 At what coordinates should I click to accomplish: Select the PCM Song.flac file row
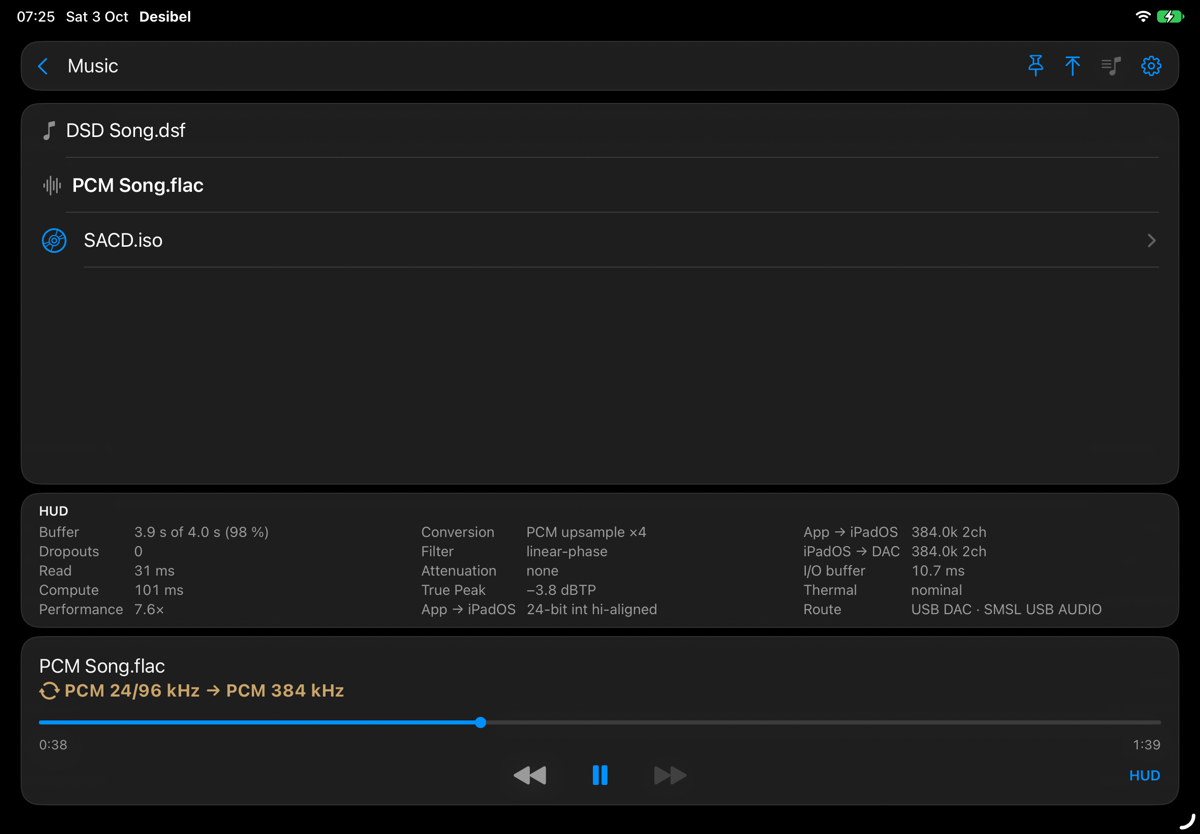(600, 185)
